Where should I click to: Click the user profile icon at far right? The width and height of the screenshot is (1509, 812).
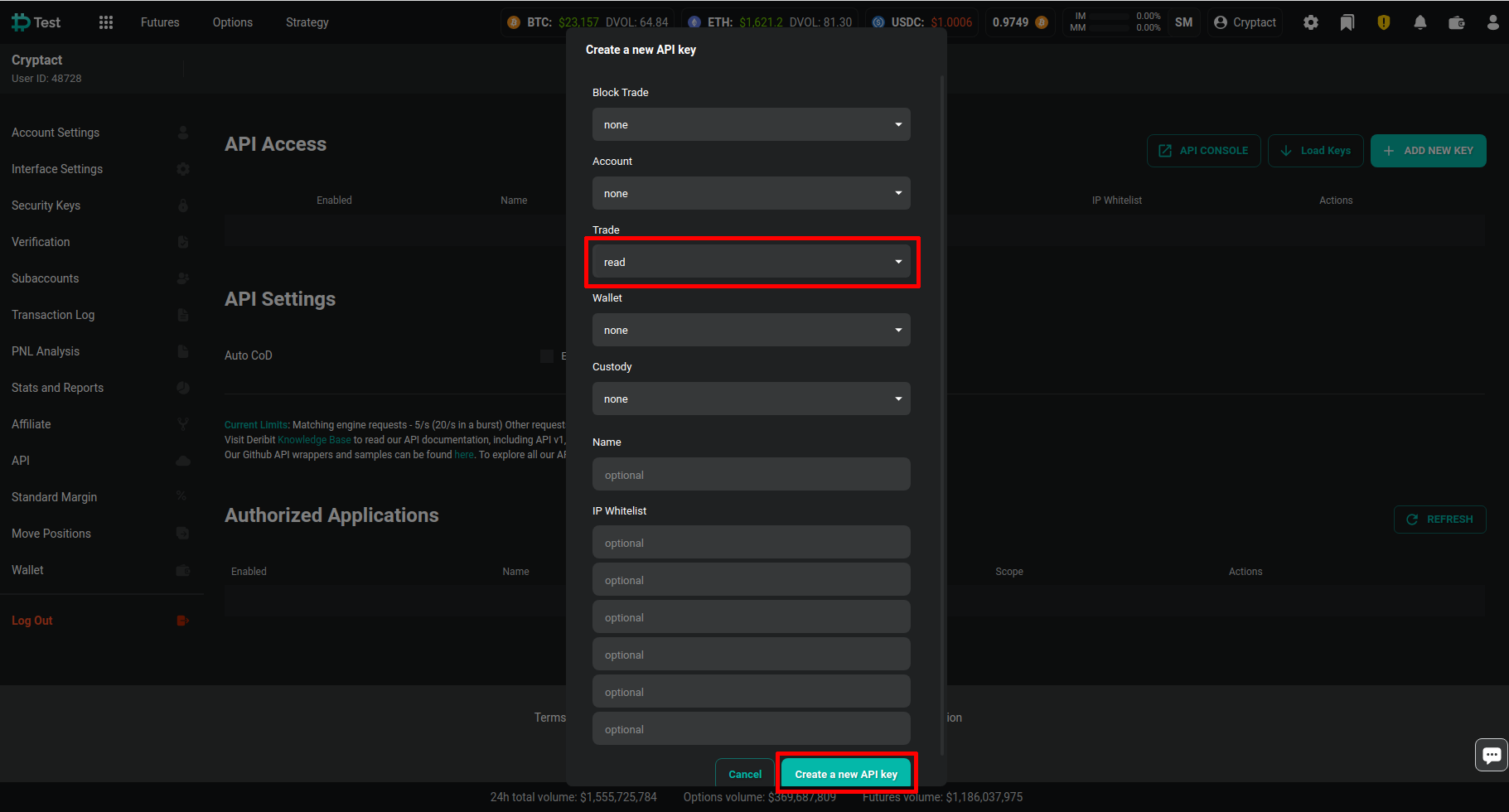1493,22
